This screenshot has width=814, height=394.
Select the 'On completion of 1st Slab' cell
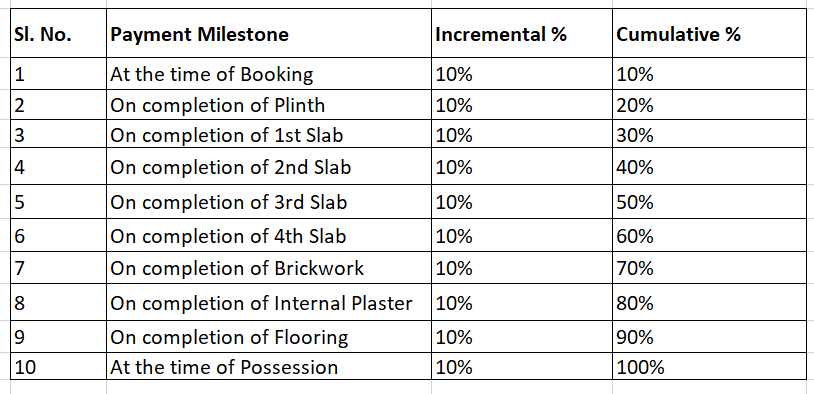tap(268, 134)
